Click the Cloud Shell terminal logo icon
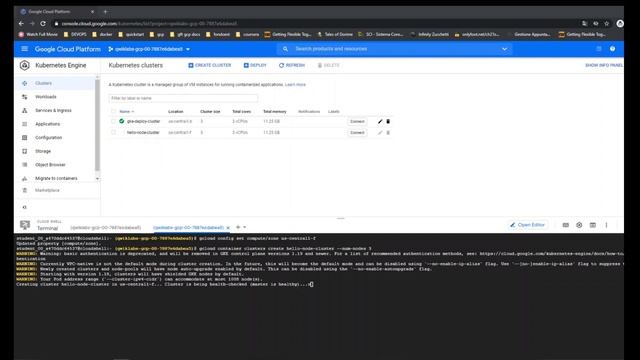640x360 pixels. [x=25, y=224]
